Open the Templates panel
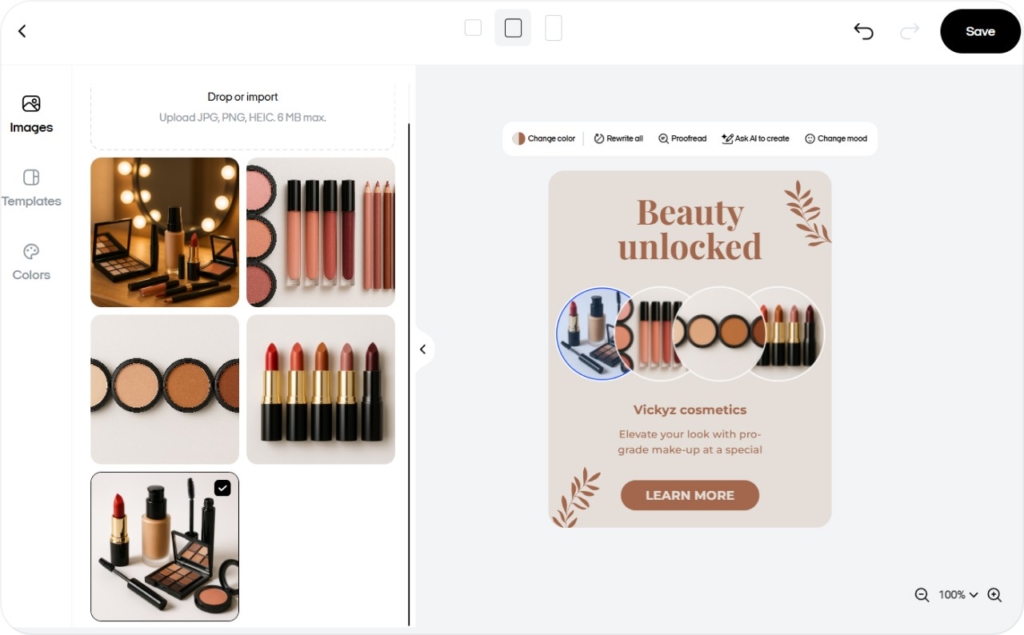Viewport: 1024px width, 635px height. [x=31, y=188]
